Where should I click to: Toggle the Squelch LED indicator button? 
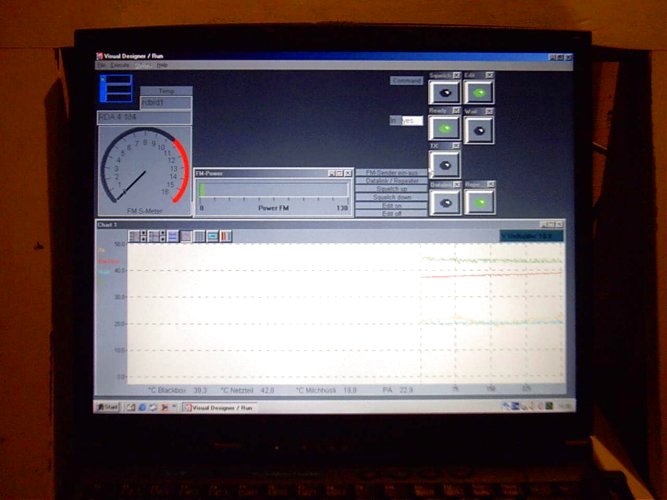click(445, 92)
